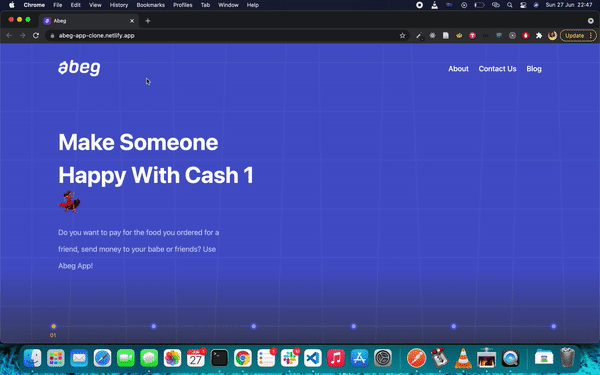
Task: Jump to the last slide indicator dot
Action: (x=554, y=326)
